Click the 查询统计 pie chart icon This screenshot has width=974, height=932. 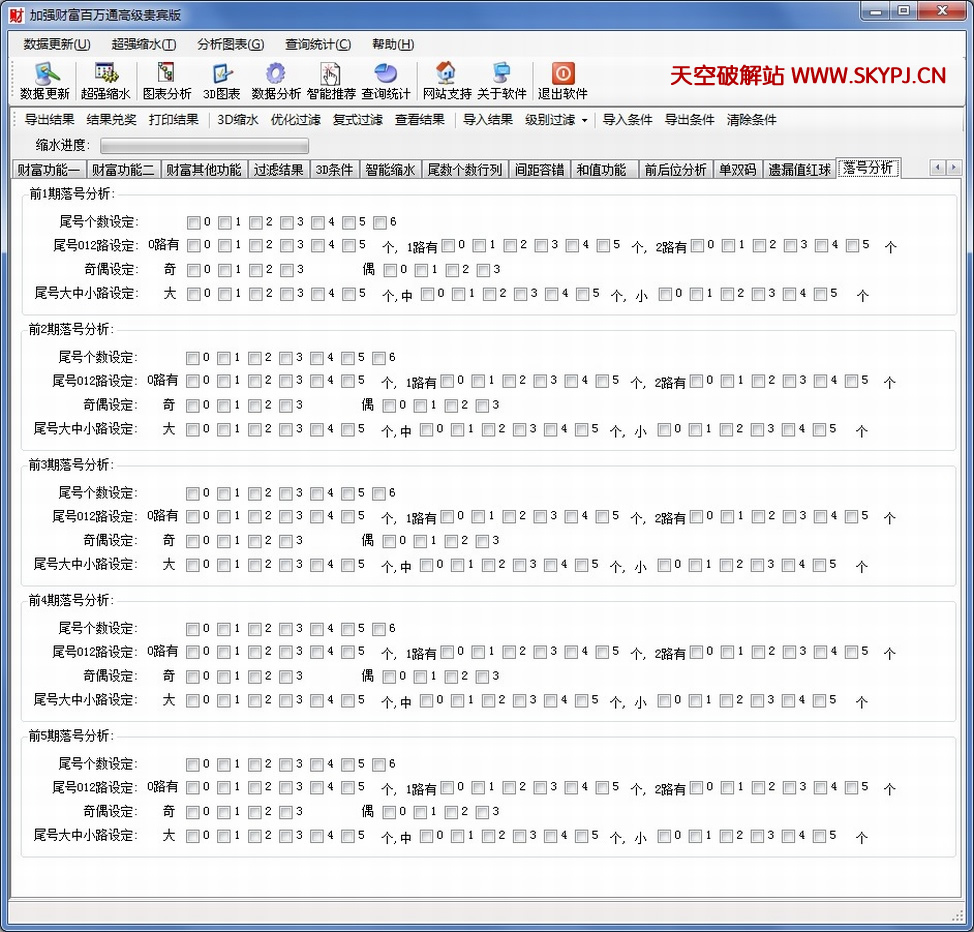click(386, 75)
